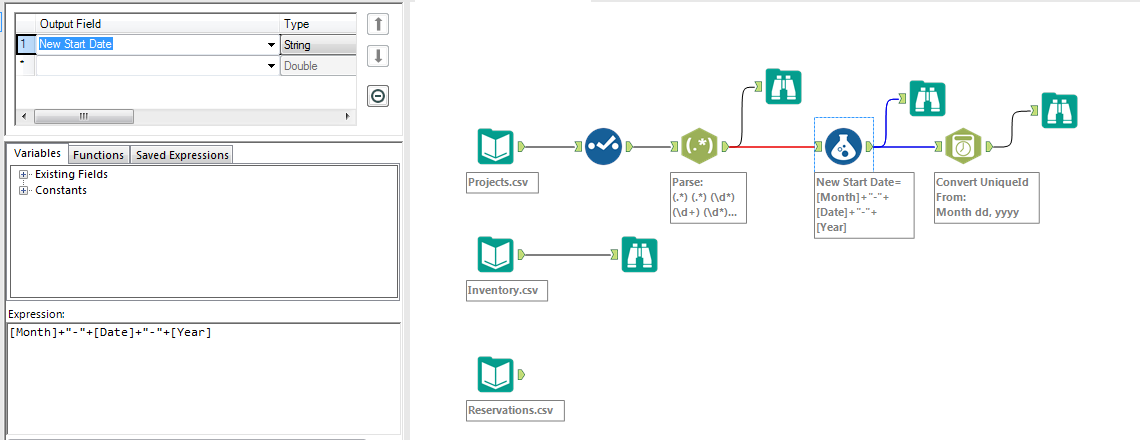Click the Reservations.csv annotation label
1140x440 pixels.
click(x=515, y=410)
